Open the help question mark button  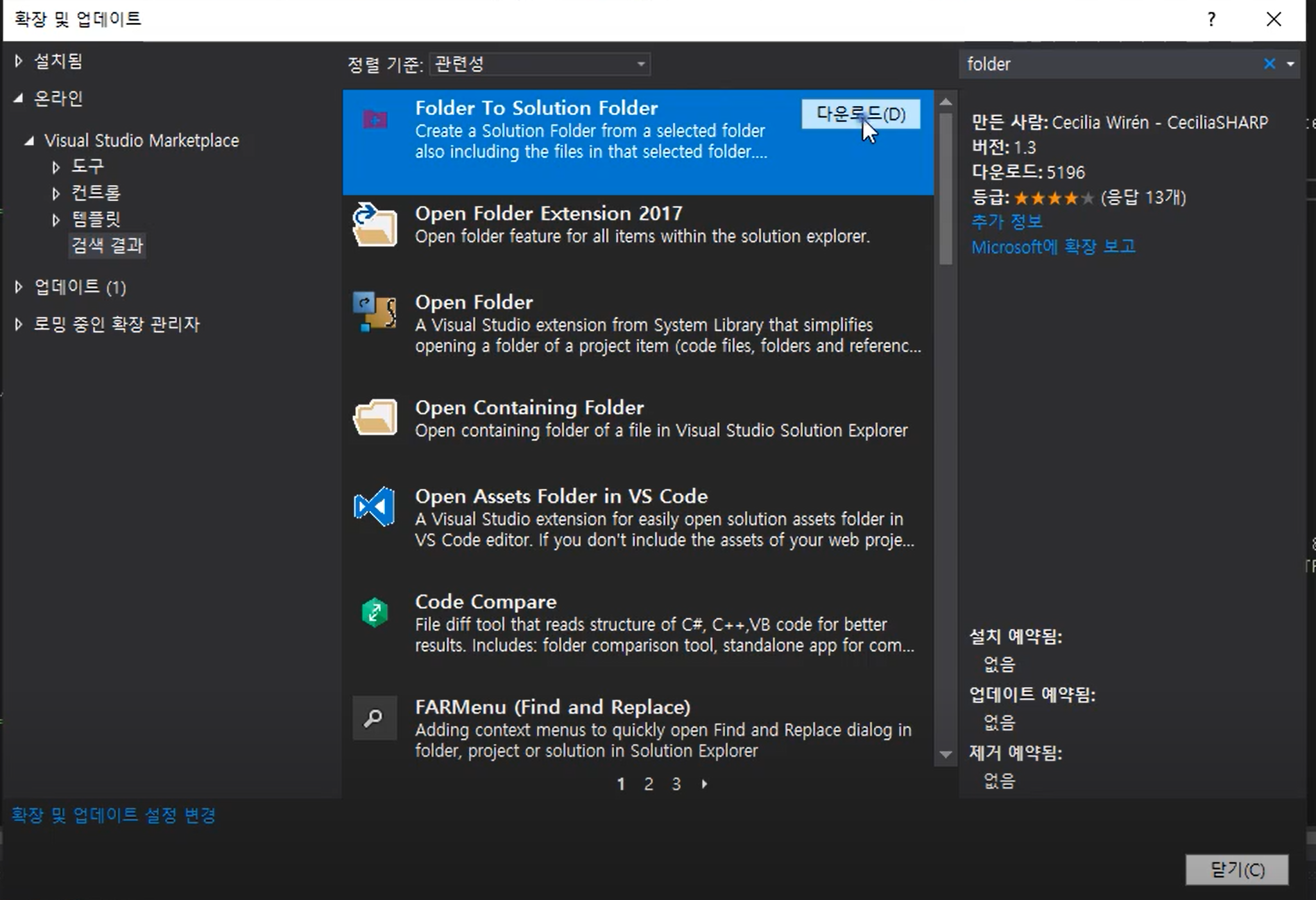point(1211,19)
